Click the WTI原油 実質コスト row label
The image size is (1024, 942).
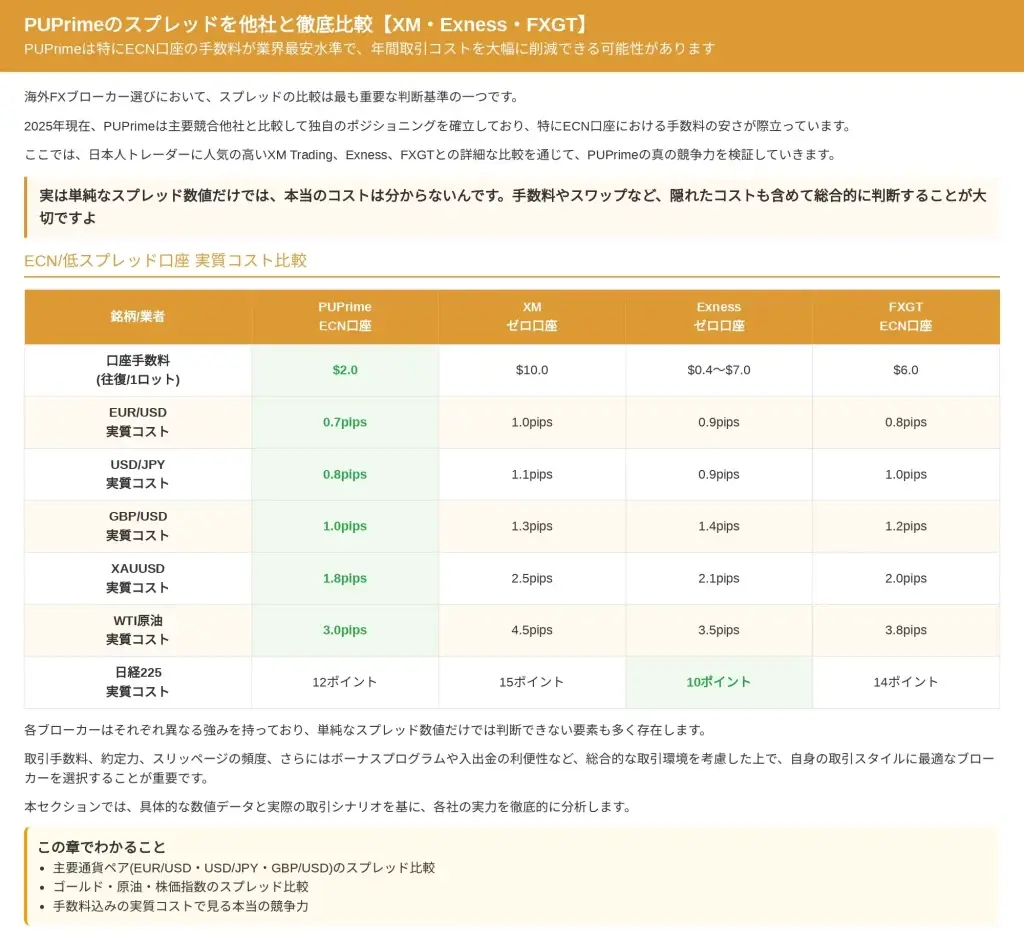138,630
